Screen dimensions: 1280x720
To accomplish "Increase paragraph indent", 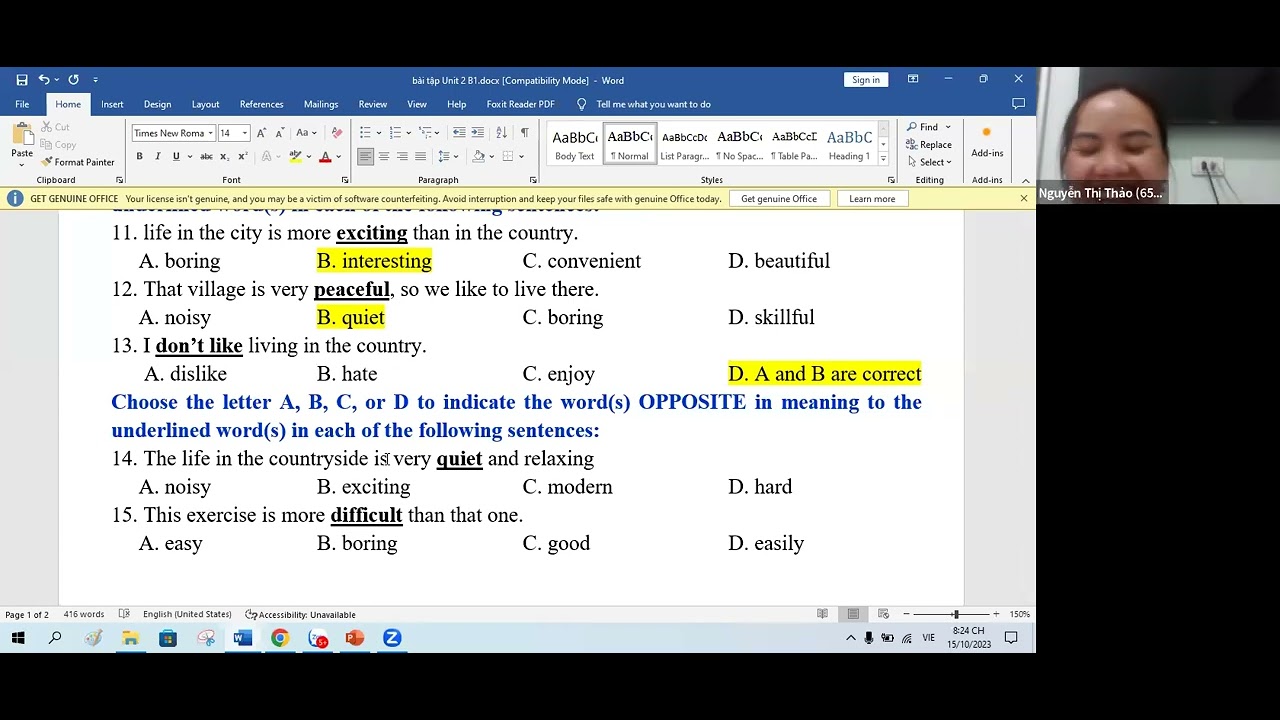I will [478, 133].
